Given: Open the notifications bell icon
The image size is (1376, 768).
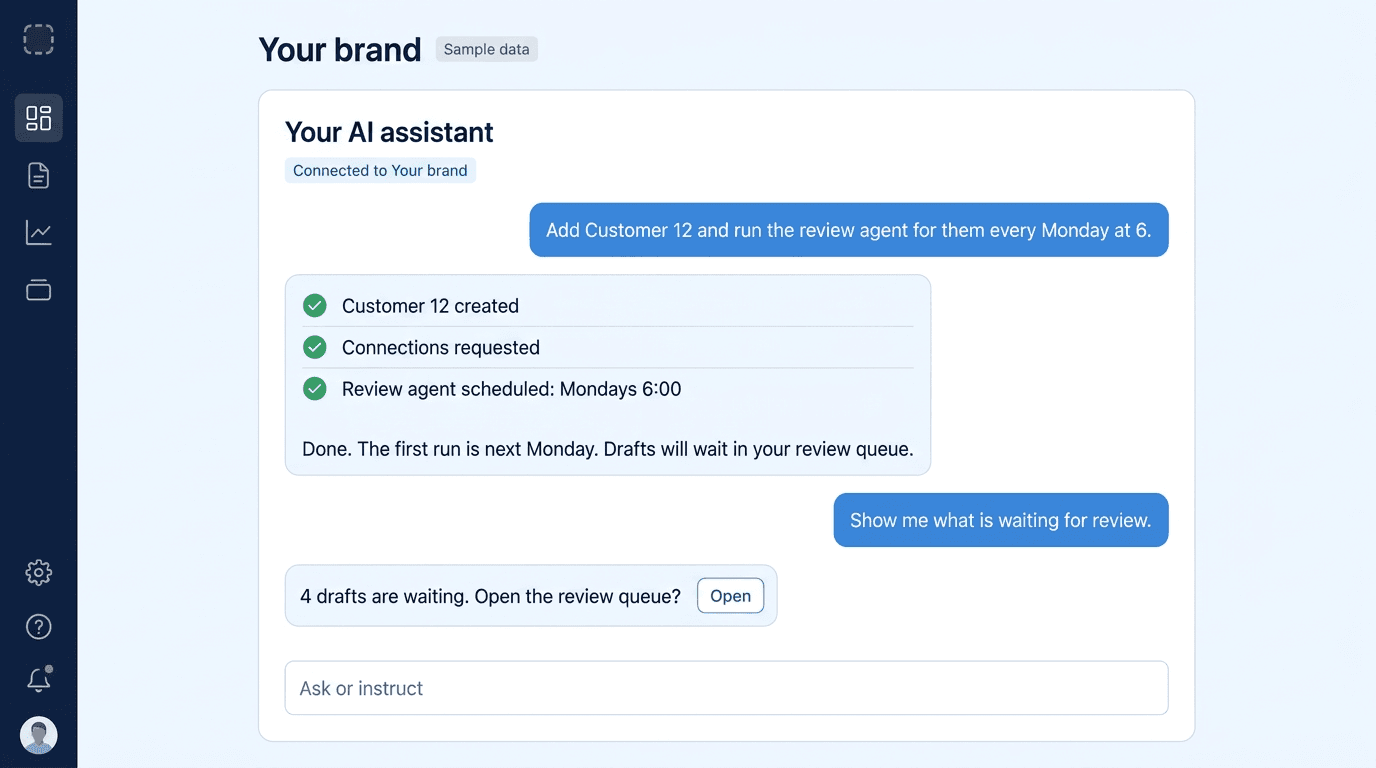Looking at the screenshot, I should tap(38, 680).
